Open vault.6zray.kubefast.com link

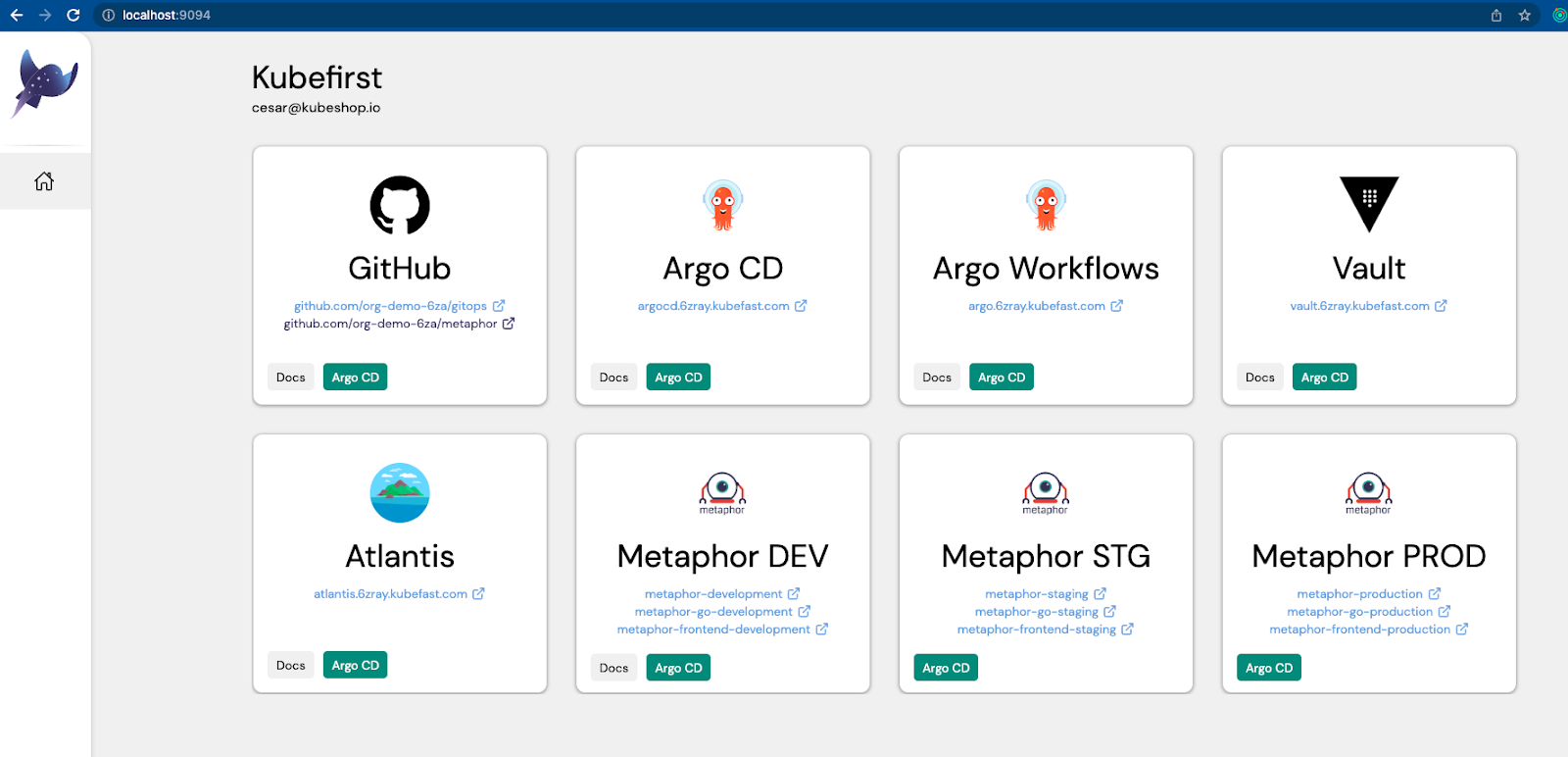tap(1359, 306)
